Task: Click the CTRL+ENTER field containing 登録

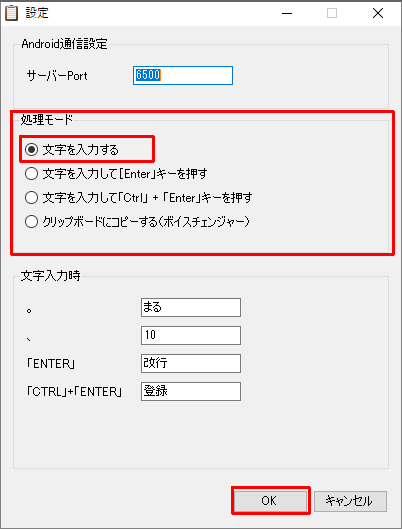Action: point(191,391)
